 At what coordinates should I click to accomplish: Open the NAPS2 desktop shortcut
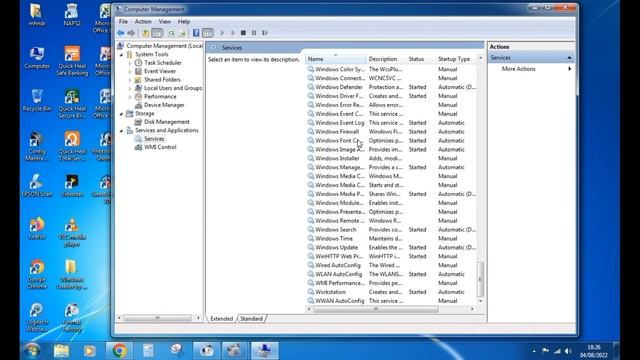tap(72, 15)
